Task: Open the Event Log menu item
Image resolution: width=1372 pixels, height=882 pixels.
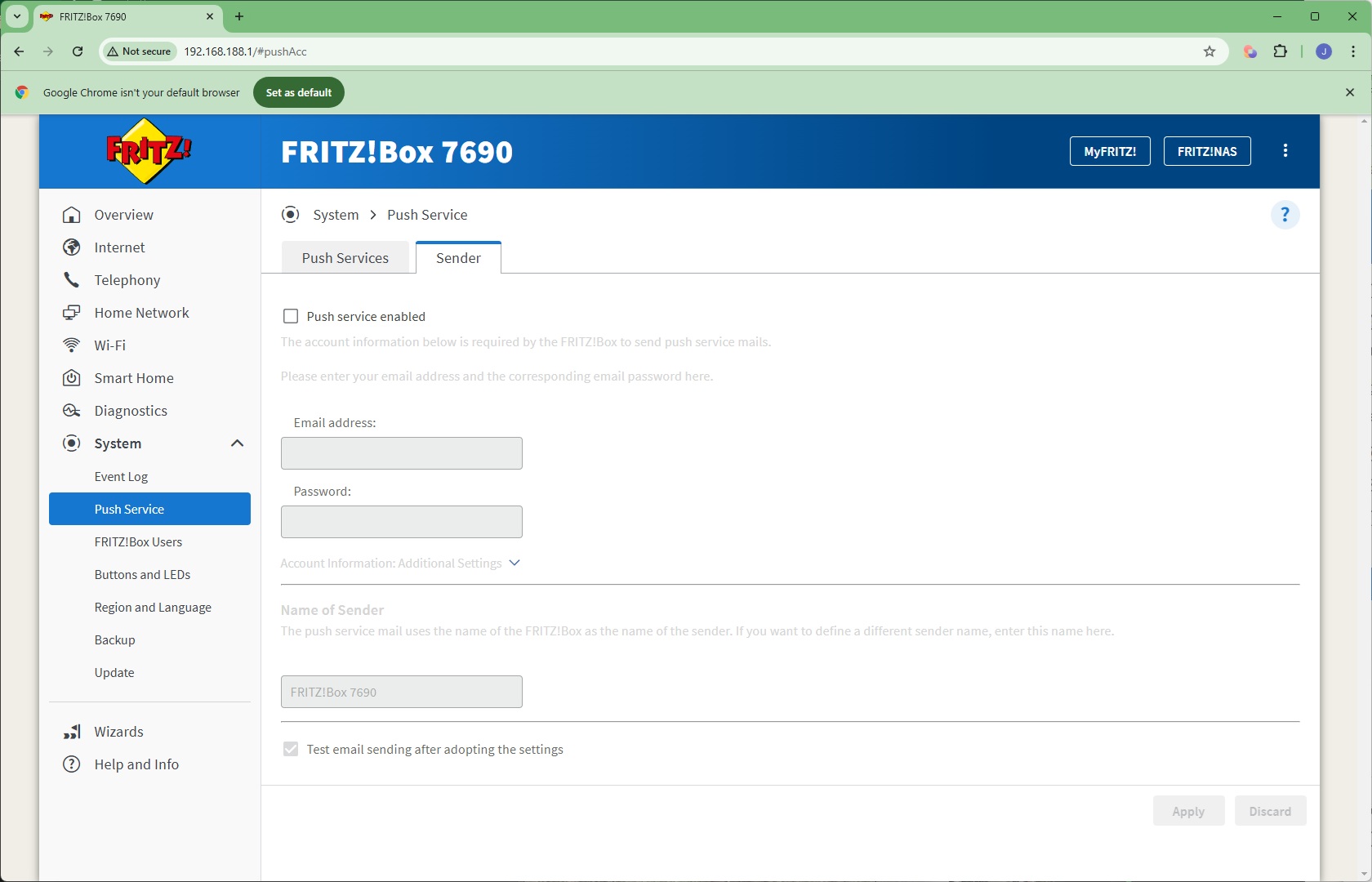Action: click(121, 477)
